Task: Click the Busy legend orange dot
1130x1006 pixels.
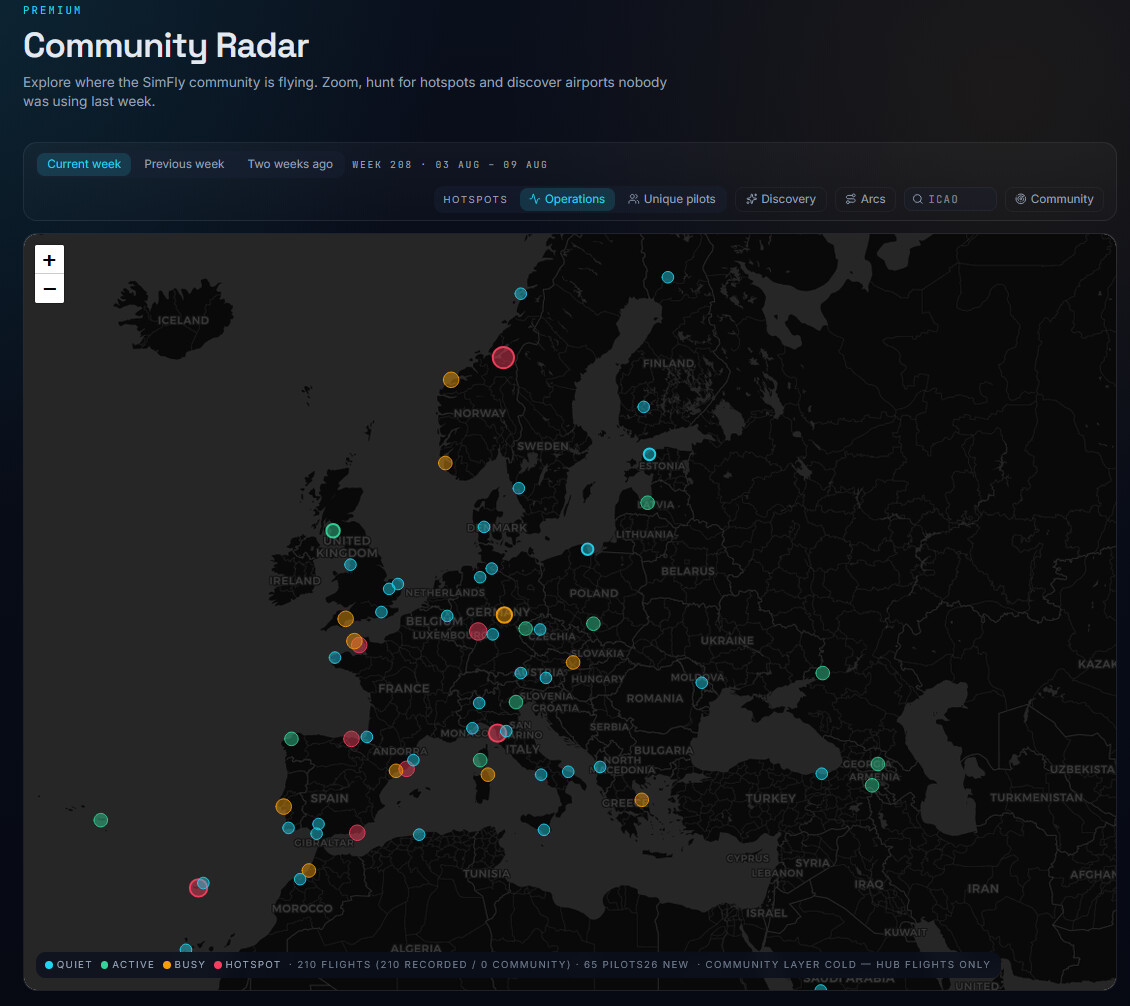Action: [167, 965]
